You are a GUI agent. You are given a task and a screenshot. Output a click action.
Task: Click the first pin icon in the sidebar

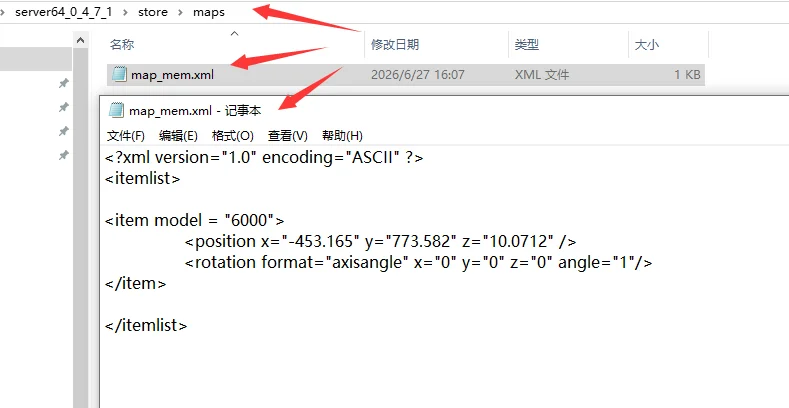[63, 83]
